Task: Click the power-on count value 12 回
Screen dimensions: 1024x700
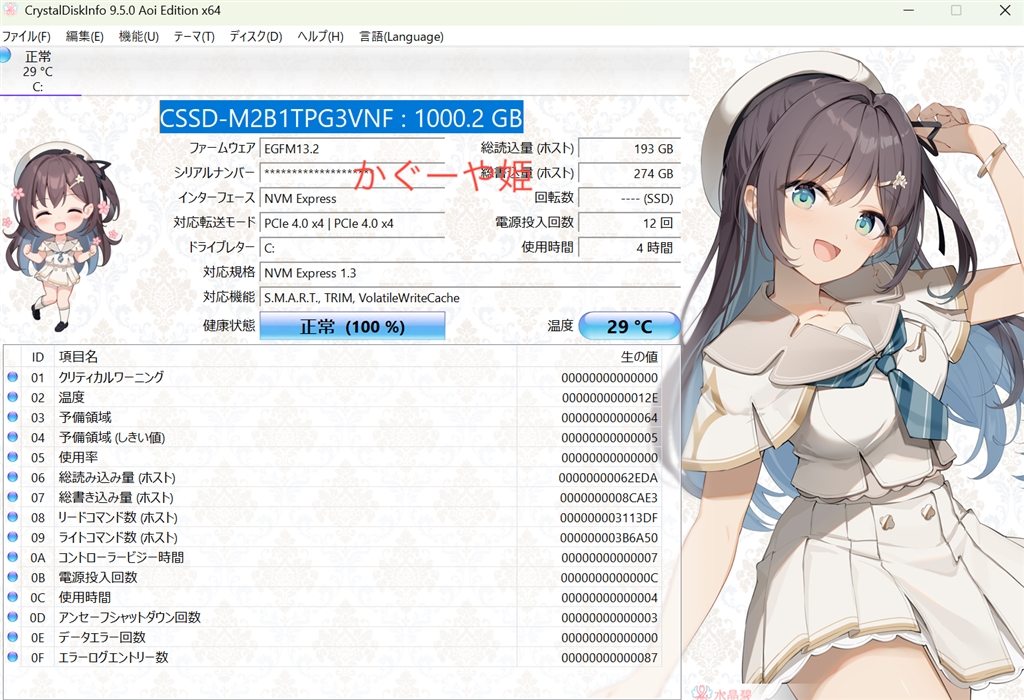Action: (629, 223)
